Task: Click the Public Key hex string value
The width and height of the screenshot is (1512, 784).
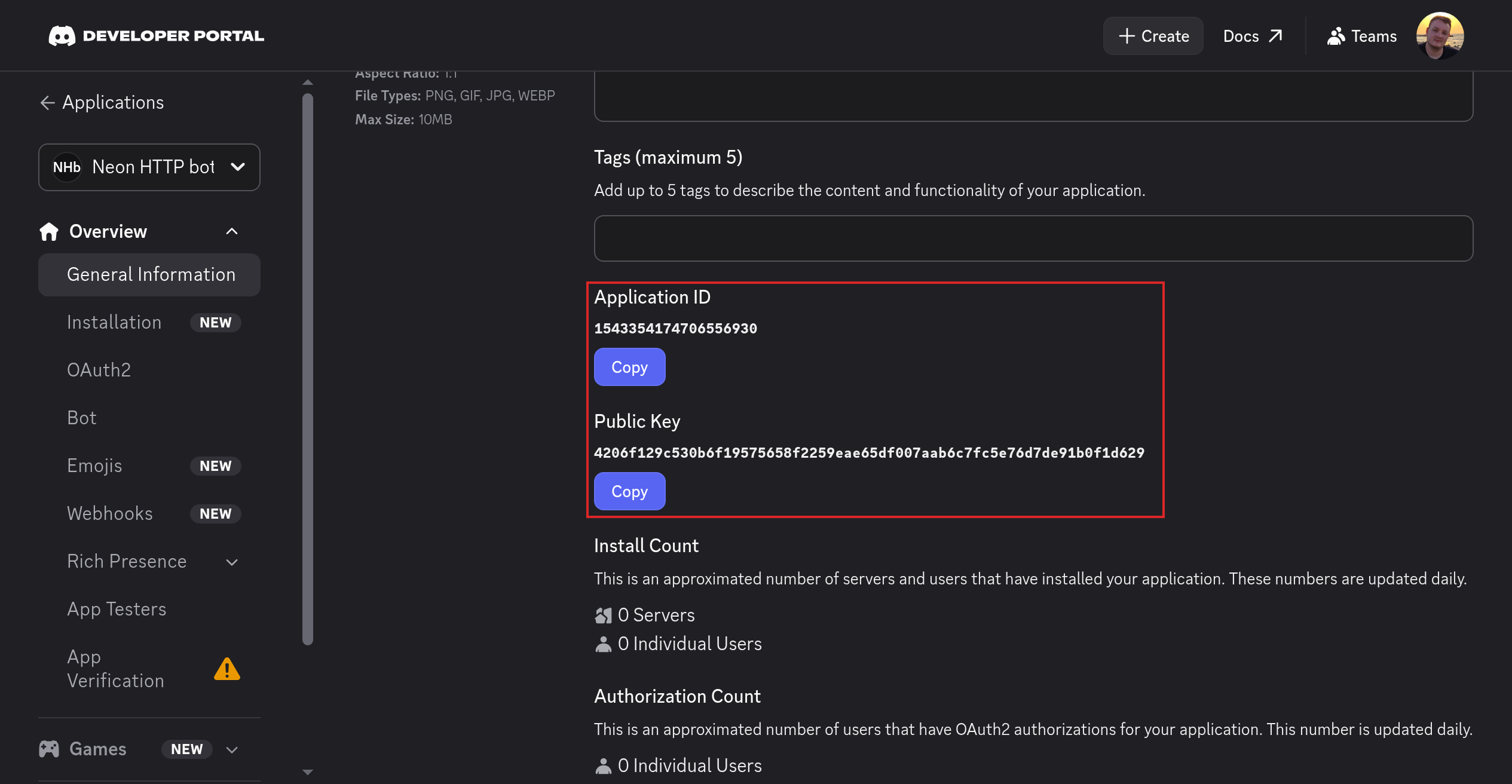Action: pyautogui.click(x=869, y=453)
